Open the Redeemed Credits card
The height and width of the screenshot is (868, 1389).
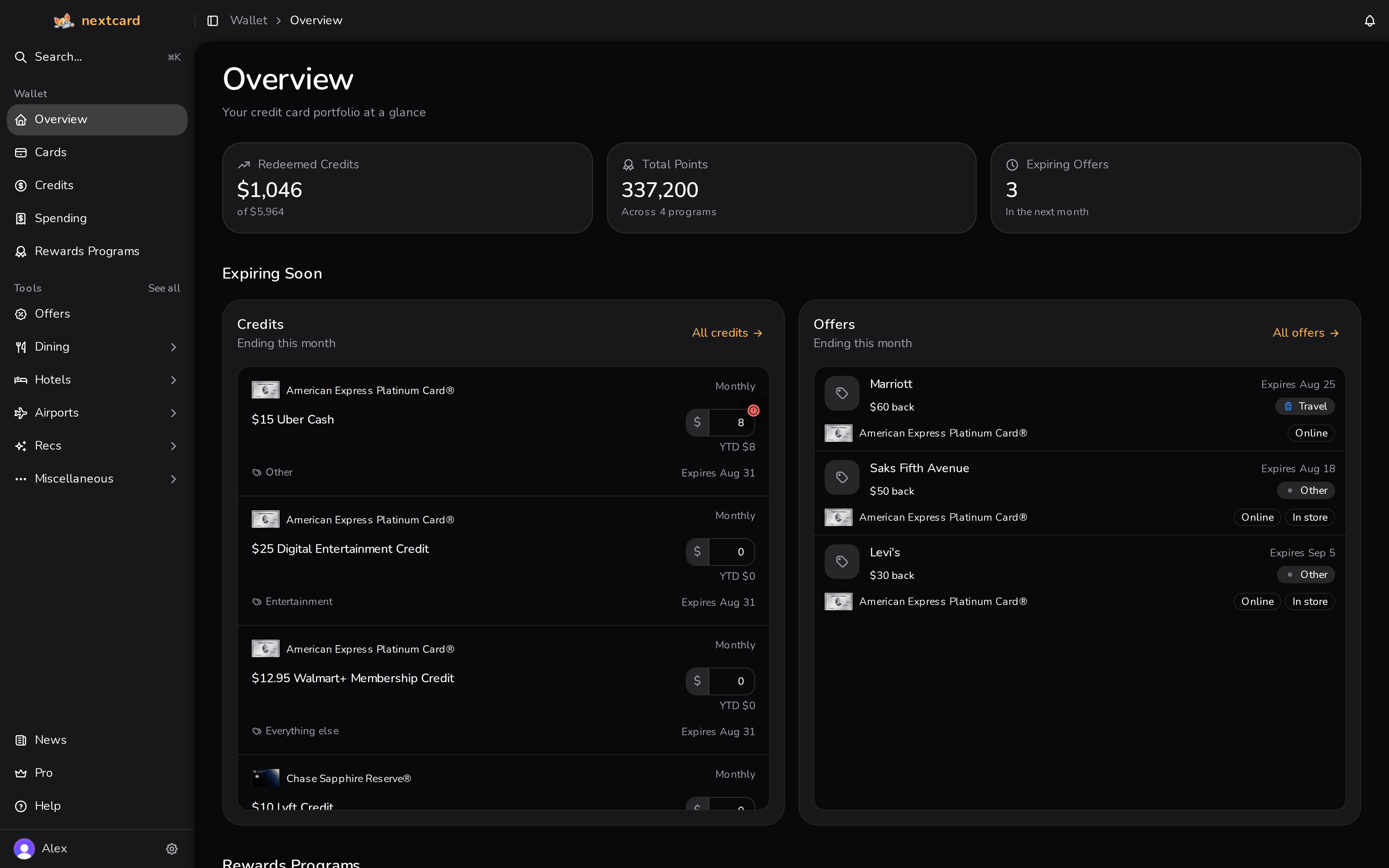(407, 188)
